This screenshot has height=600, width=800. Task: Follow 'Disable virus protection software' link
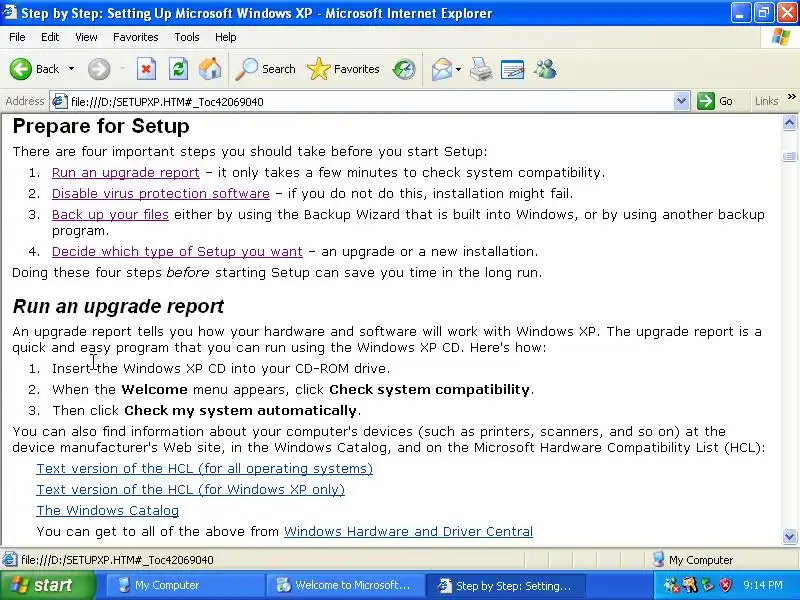[x=161, y=193]
